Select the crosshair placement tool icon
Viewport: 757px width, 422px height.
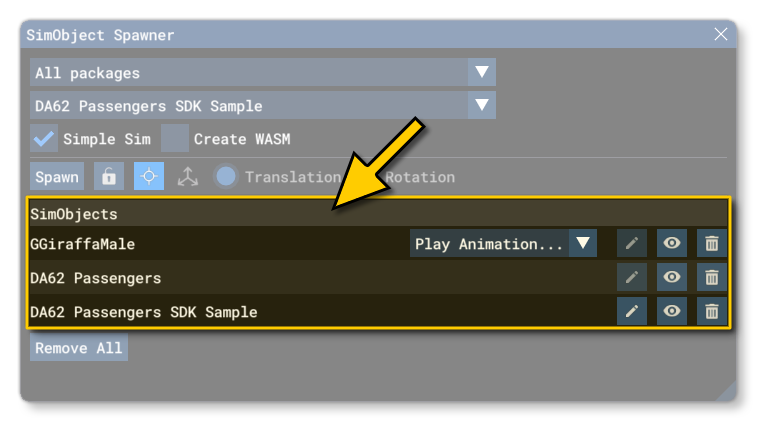pos(149,177)
